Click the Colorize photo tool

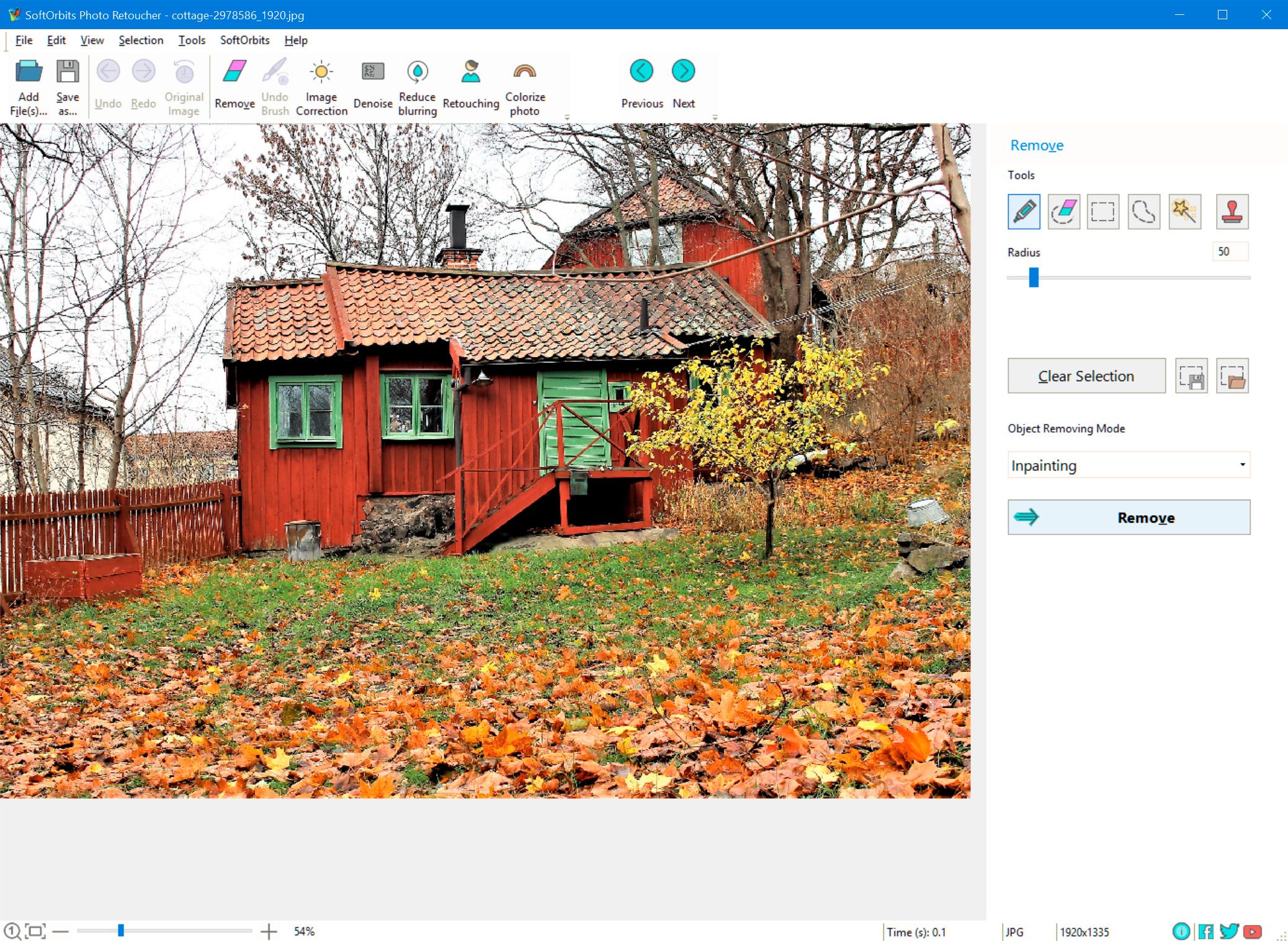click(x=524, y=85)
